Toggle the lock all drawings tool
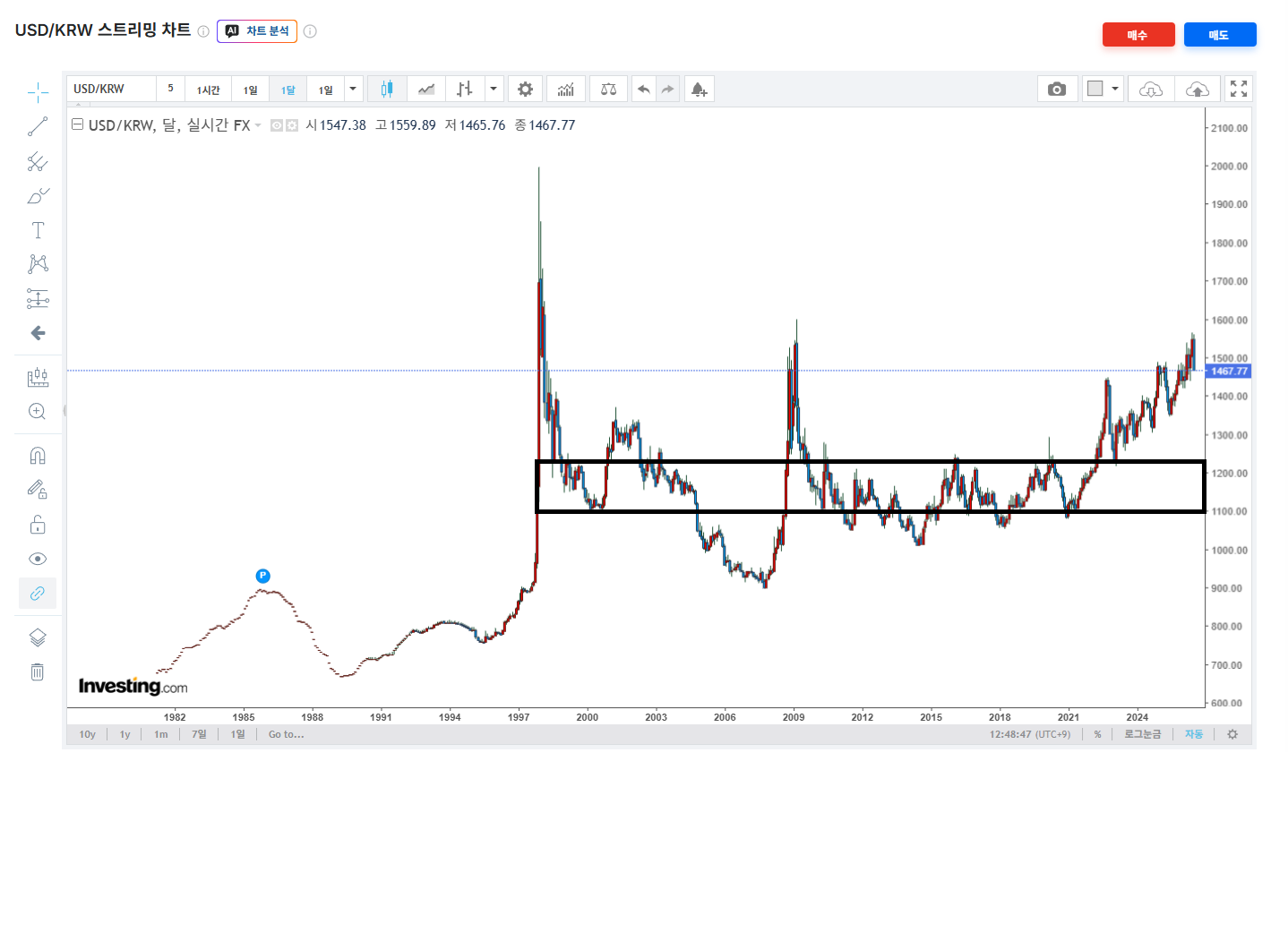 coord(38,525)
